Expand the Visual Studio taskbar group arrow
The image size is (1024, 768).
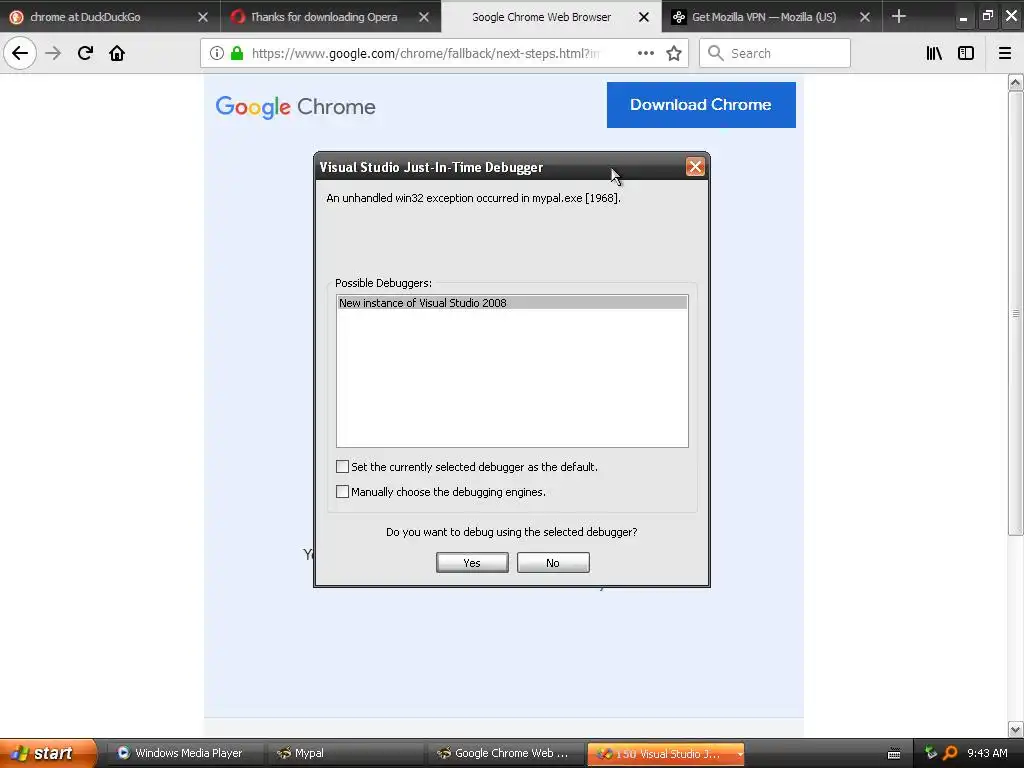(739, 754)
